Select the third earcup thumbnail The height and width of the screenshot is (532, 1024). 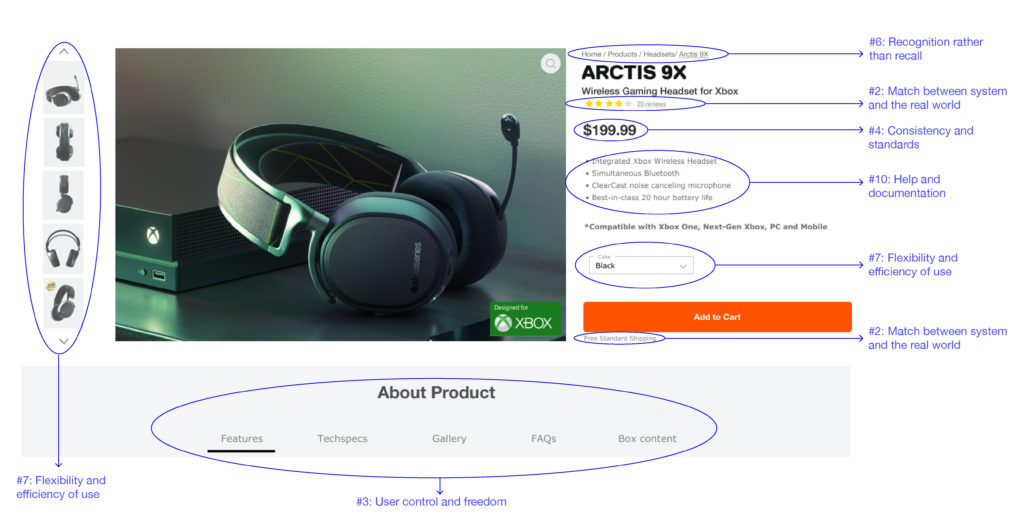point(63,195)
